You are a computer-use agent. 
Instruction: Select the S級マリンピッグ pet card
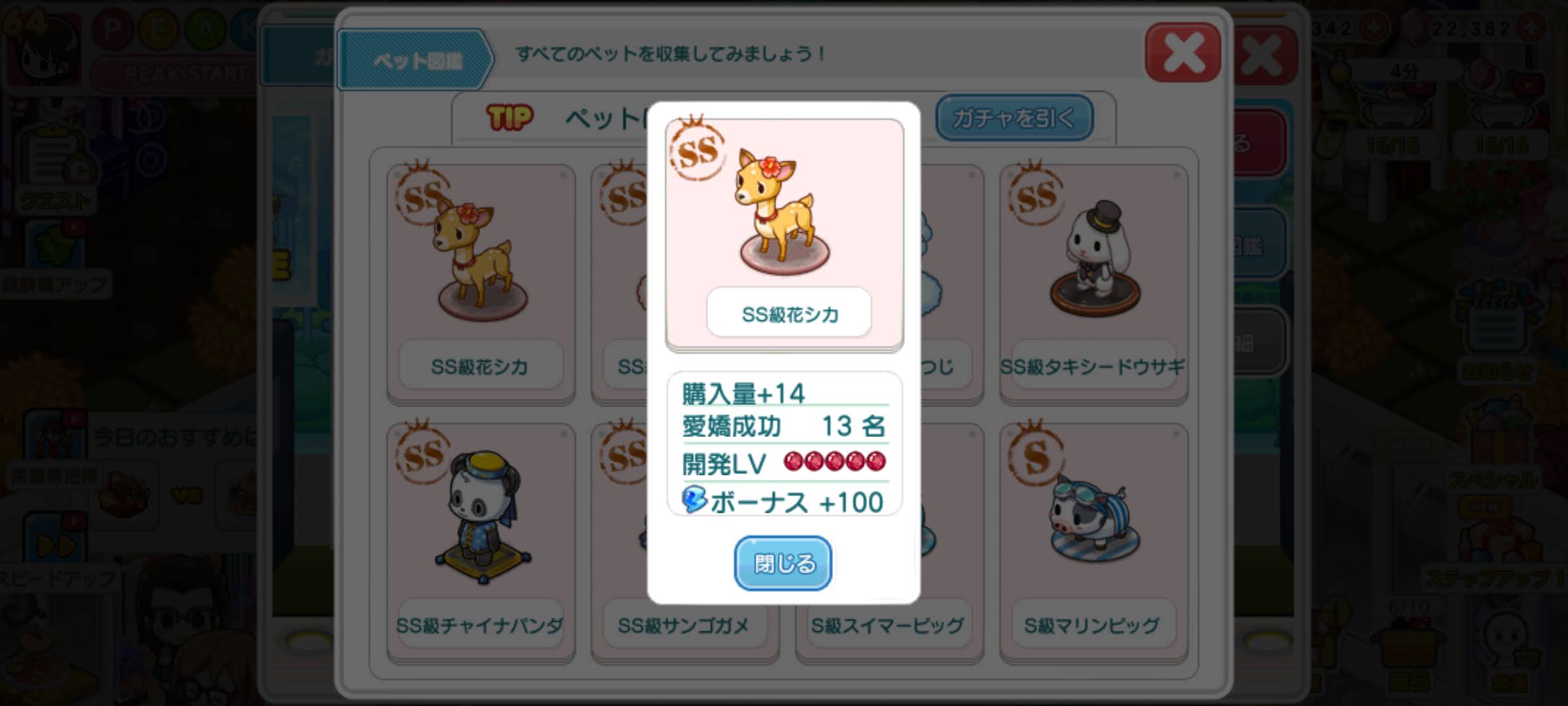[x=1094, y=542]
